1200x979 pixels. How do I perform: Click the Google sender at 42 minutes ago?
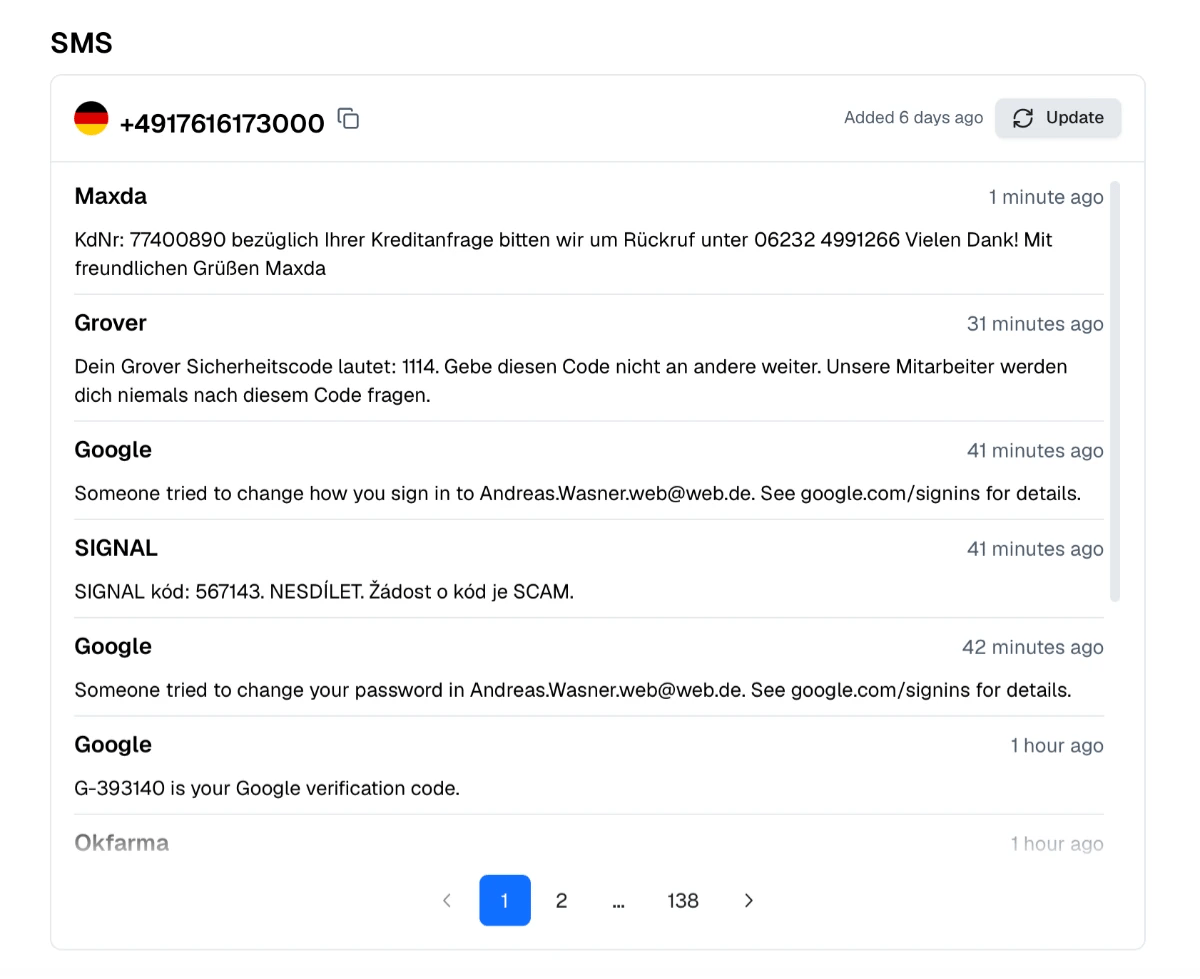click(x=113, y=647)
